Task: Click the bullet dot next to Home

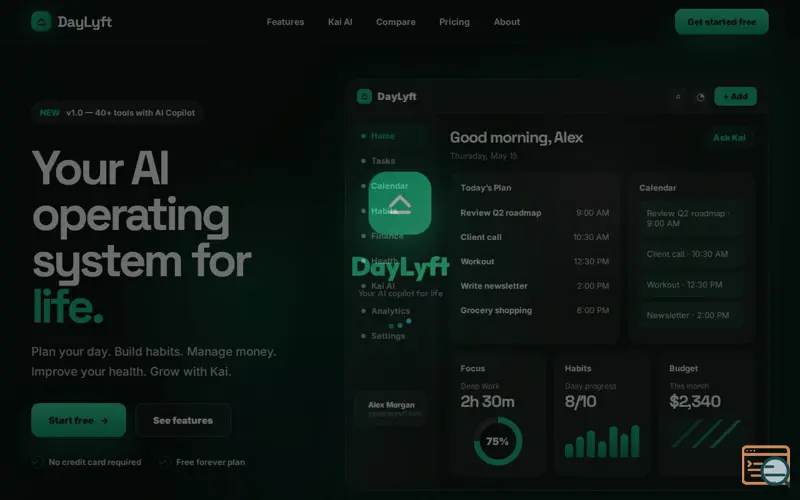Action: (x=363, y=136)
